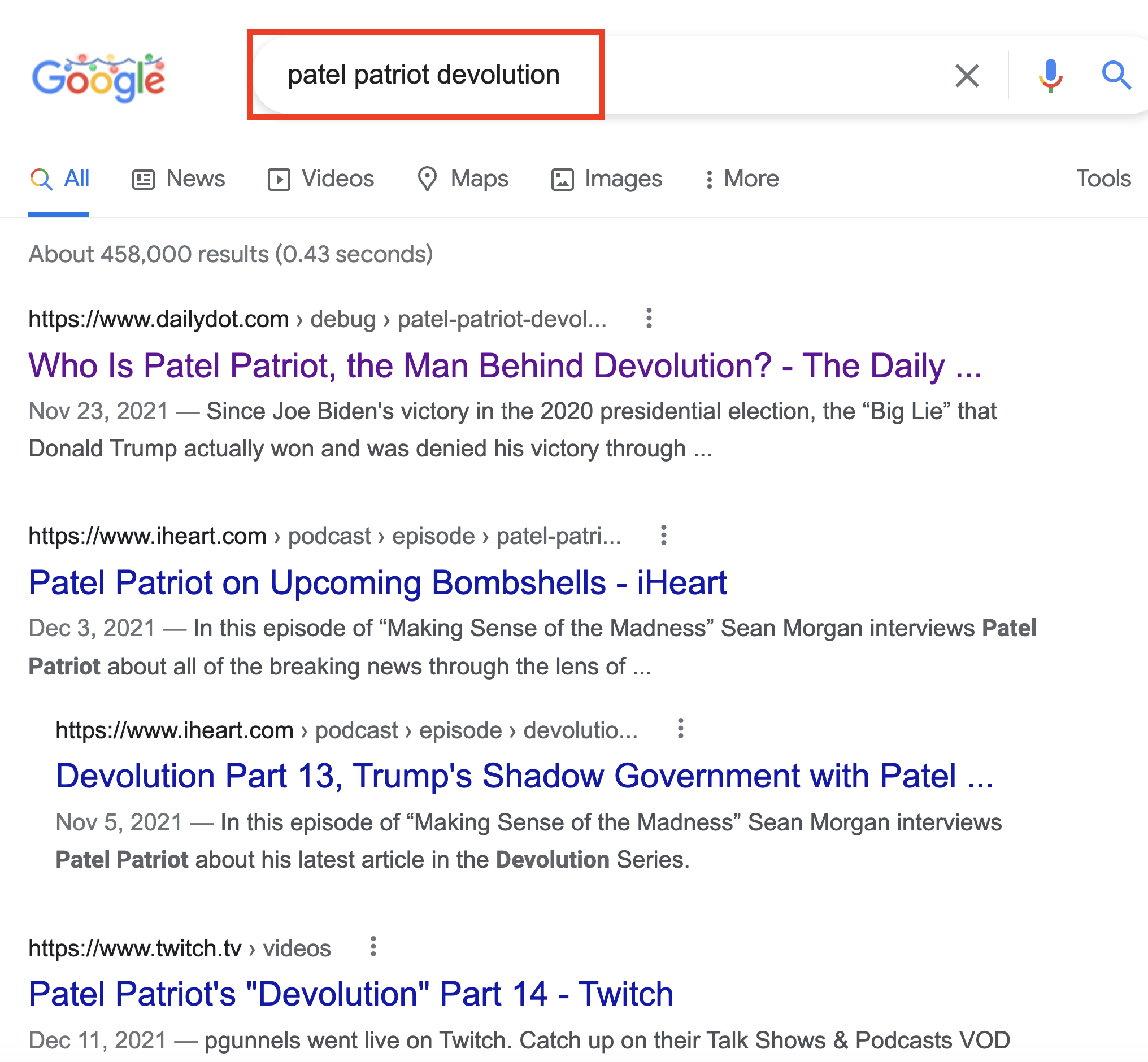
Task: Switch to the Images tab
Action: [606, 179]
